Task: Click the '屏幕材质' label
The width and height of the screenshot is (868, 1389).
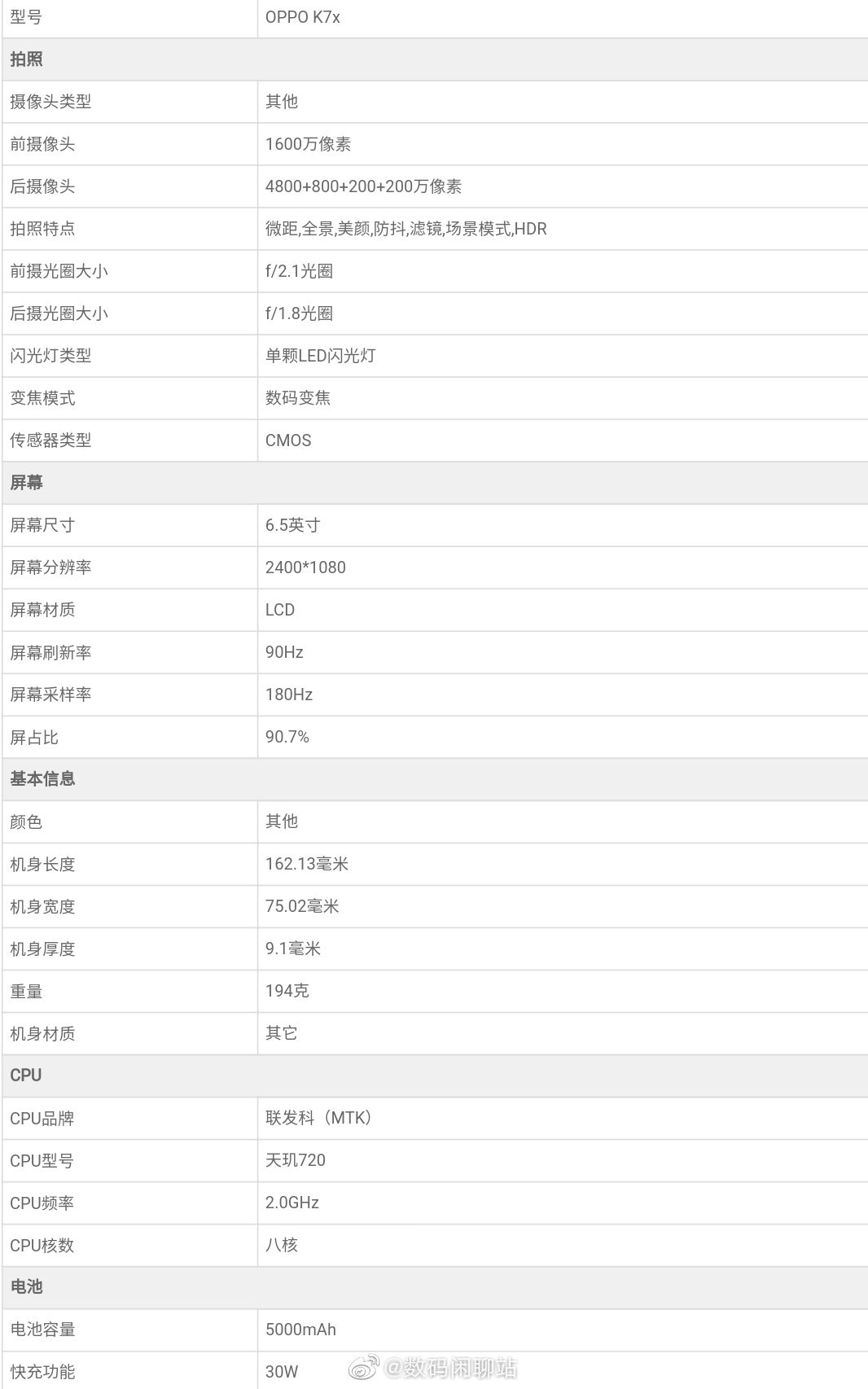Action: (42, 610)
